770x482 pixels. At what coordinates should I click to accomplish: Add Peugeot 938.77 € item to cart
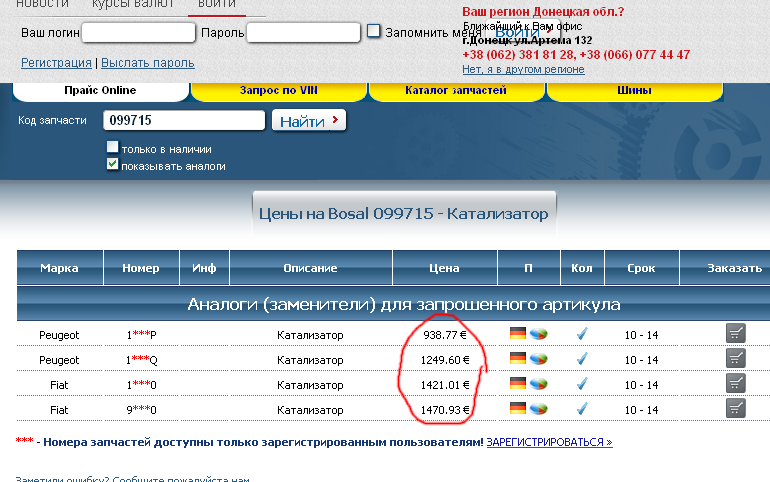736,333
